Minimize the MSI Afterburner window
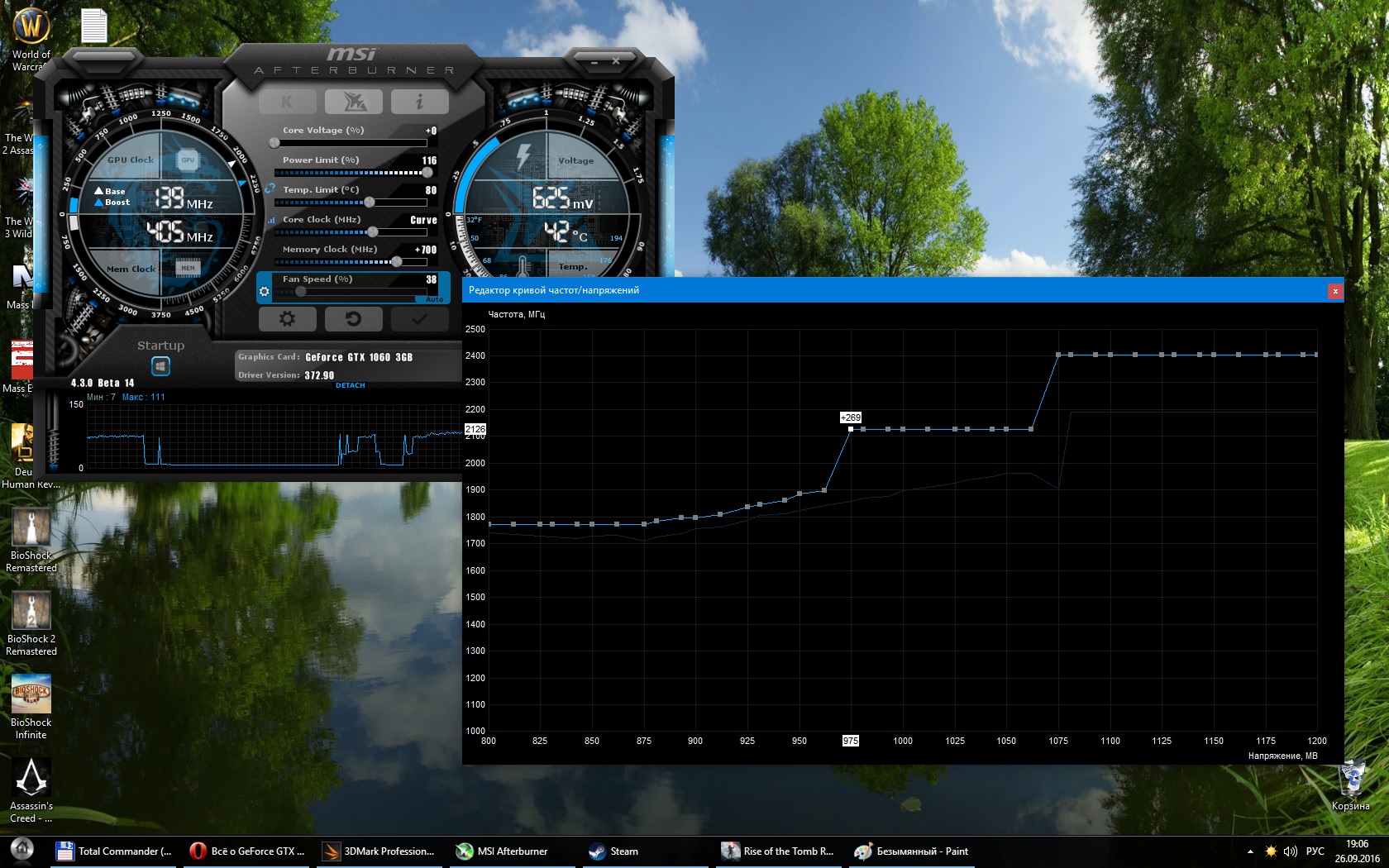 pos(594,61)
